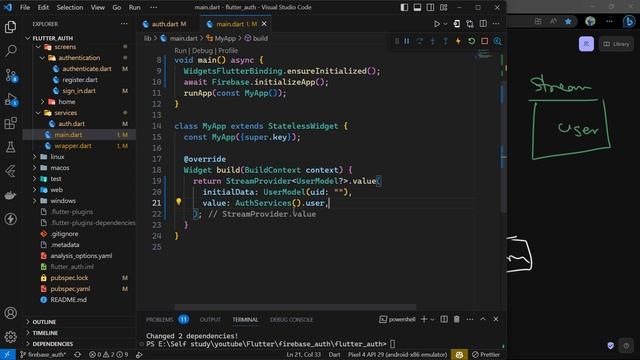Open the View menu
640x360 pixels.
(x=98, y=7)
